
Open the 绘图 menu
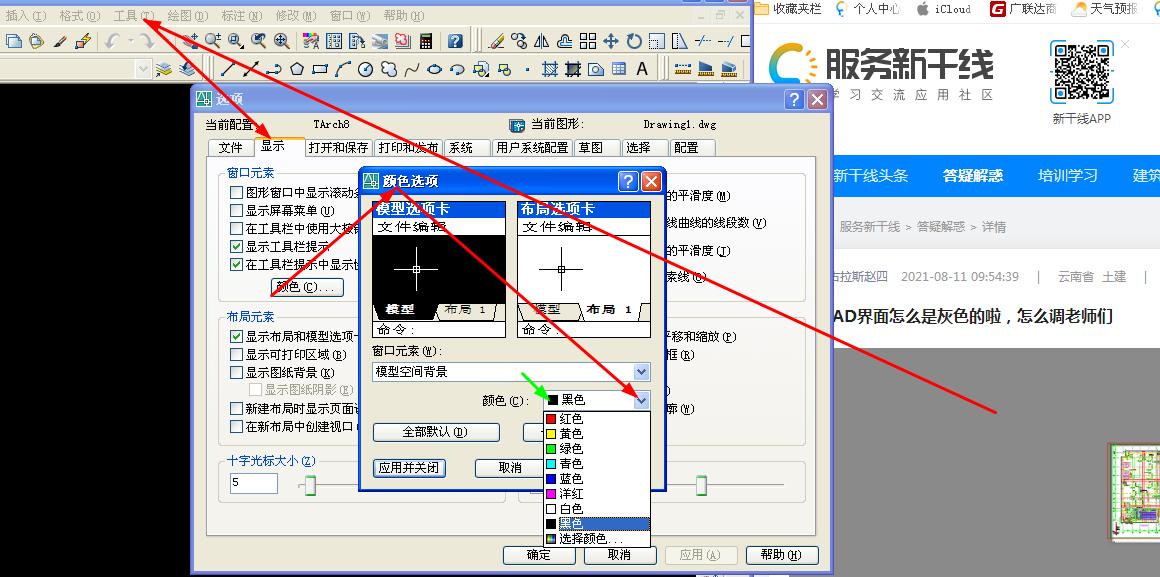pos(189,16)
